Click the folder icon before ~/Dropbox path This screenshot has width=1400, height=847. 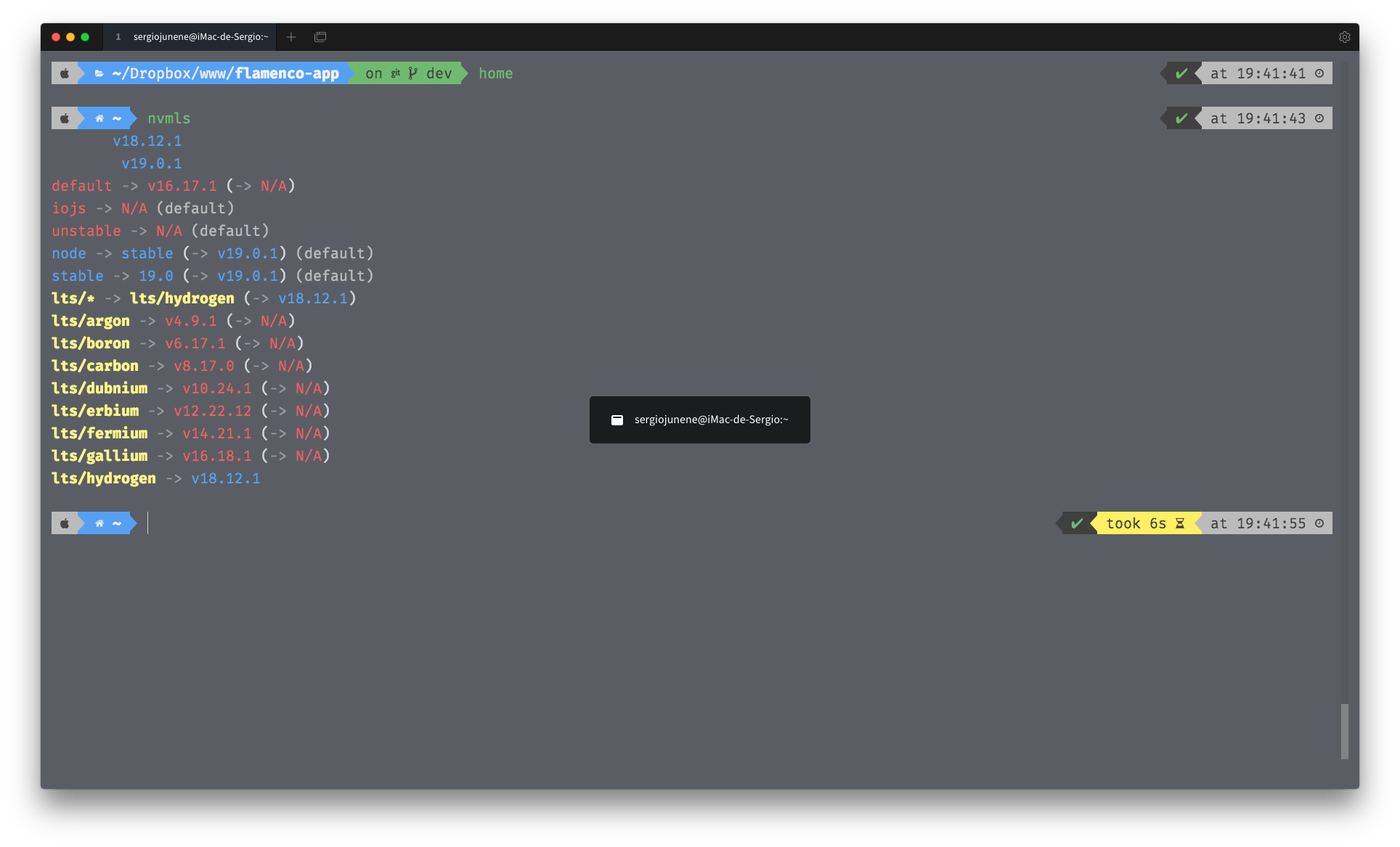[x=99, y=73]
